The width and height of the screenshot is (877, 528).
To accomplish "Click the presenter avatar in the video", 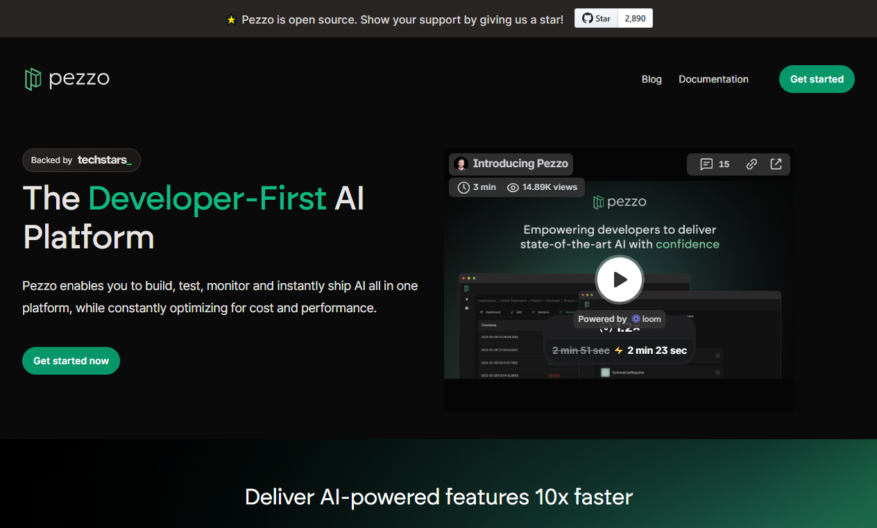I will (x=461, y=164).
